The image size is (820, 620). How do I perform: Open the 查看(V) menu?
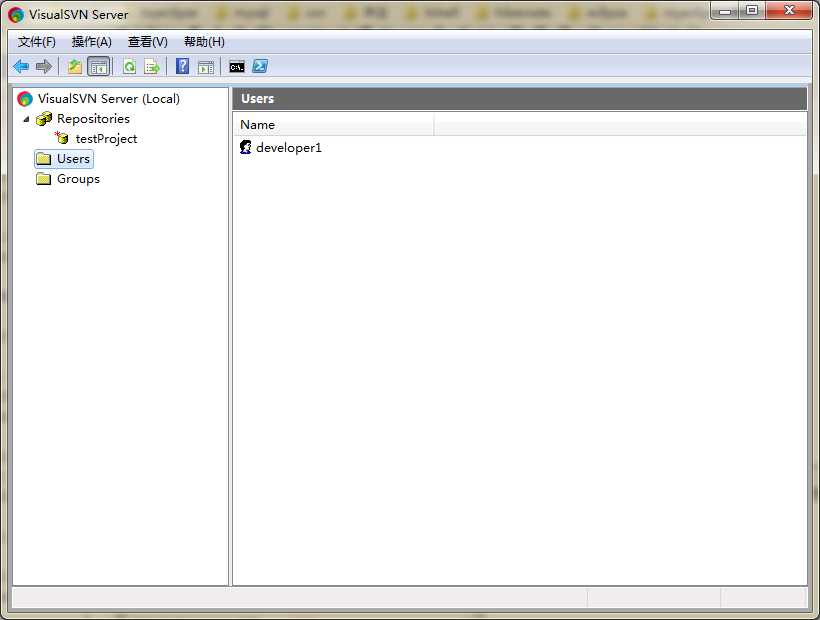(148, 42)
